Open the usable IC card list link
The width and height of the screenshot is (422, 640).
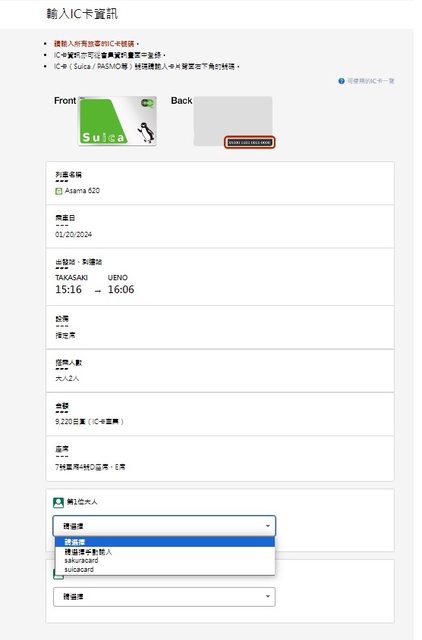pyautogui.click(x=371, y=81)
